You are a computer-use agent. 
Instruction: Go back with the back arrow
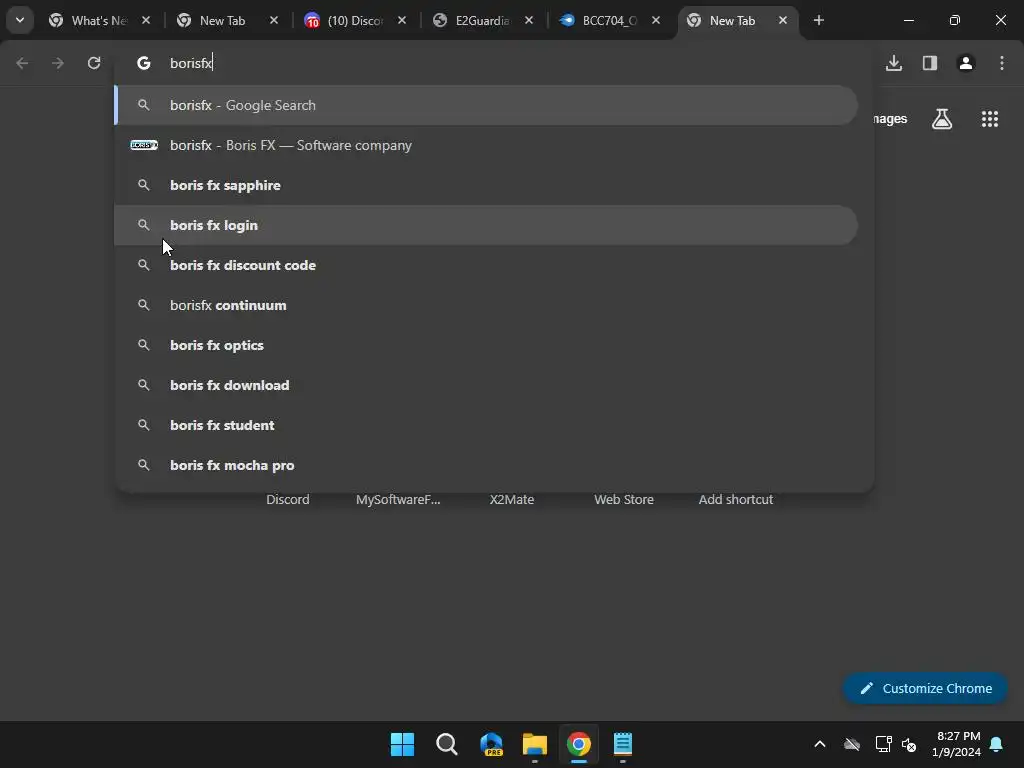coord(22,63)
